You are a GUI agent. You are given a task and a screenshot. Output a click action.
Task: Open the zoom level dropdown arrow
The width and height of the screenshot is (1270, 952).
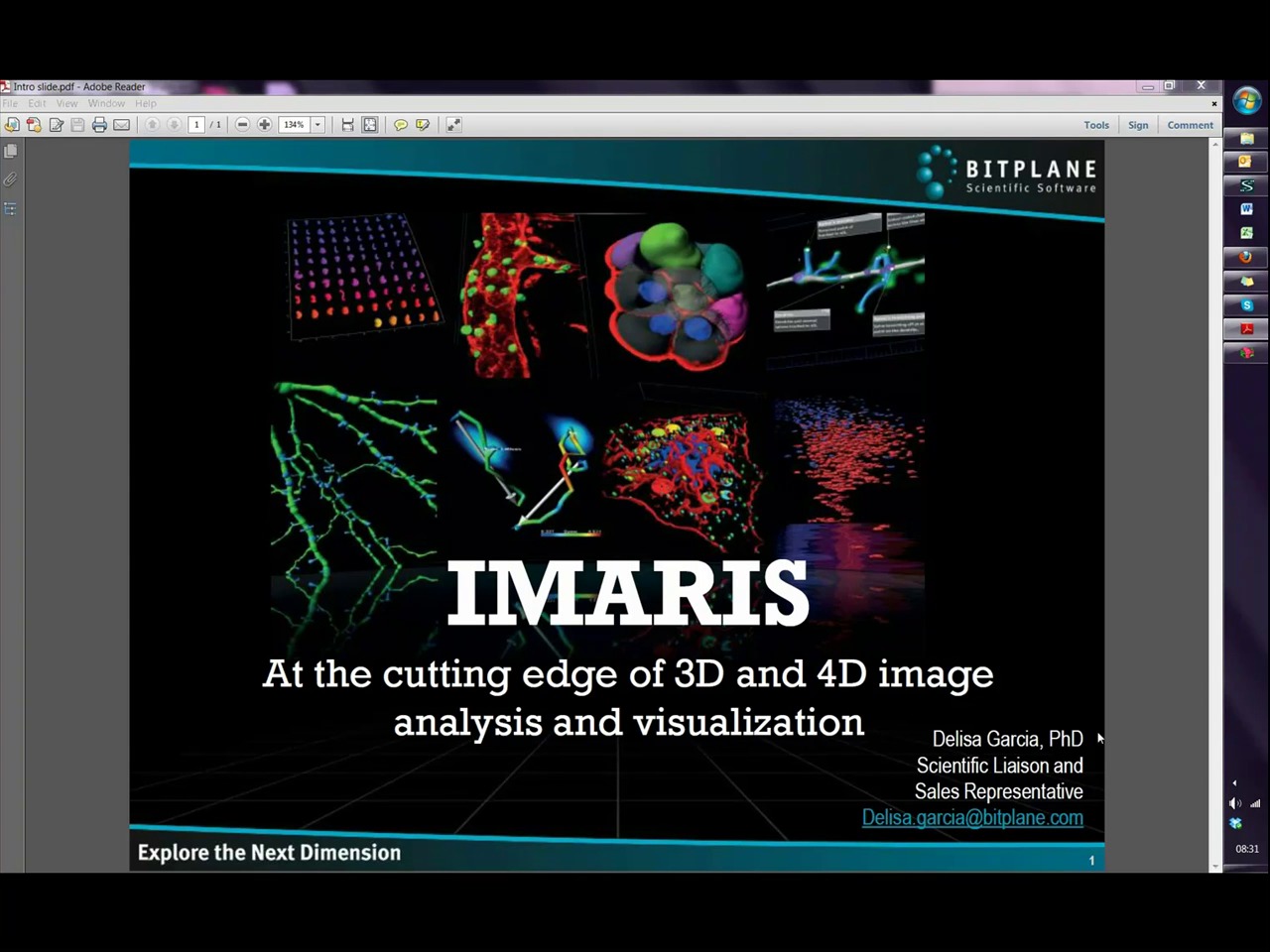pyautogui.click(x=317, y=125)
